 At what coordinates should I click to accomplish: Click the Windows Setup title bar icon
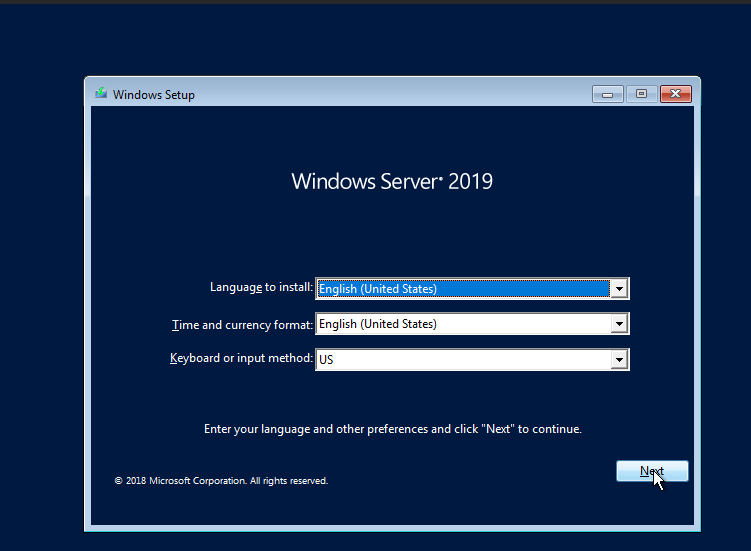click(x=100, y=94)
